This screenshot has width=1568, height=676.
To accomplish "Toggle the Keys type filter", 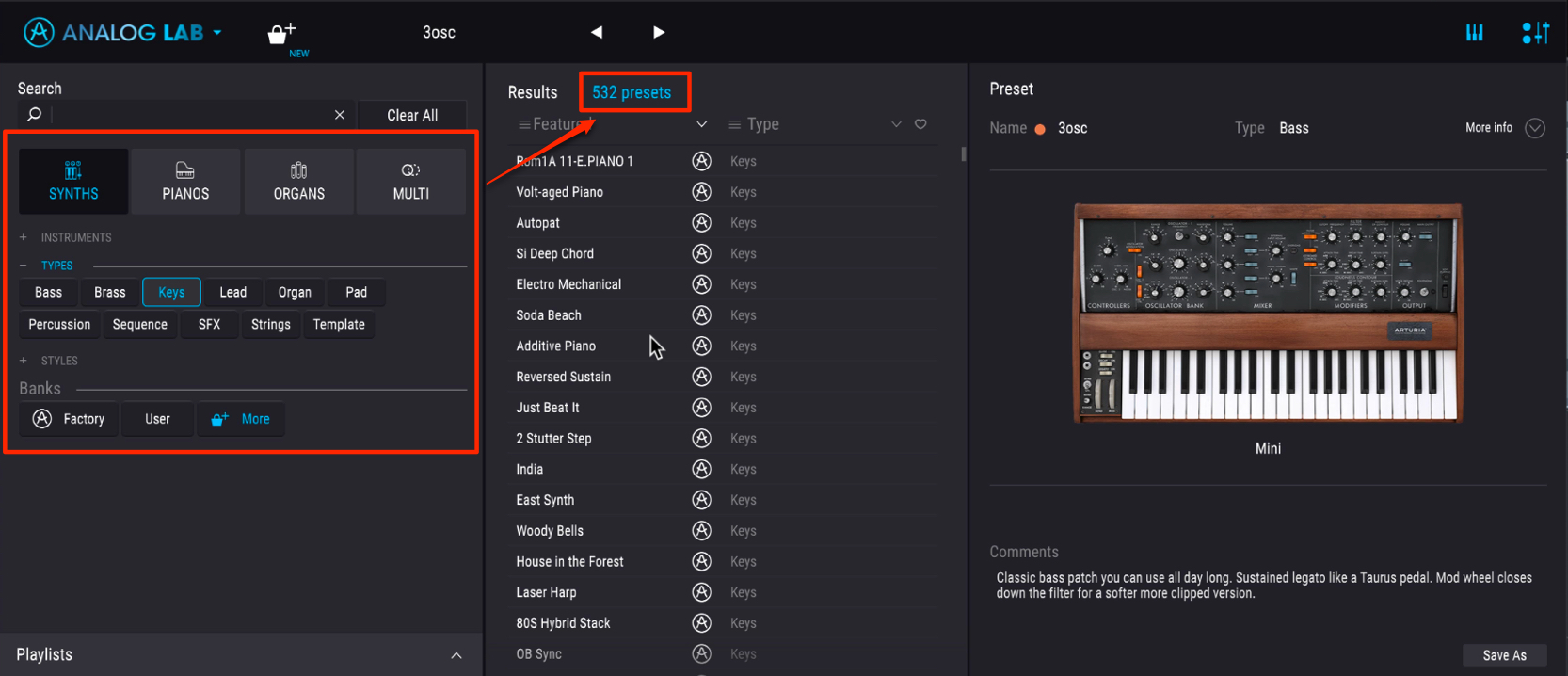I will click(x=171, y=292).
